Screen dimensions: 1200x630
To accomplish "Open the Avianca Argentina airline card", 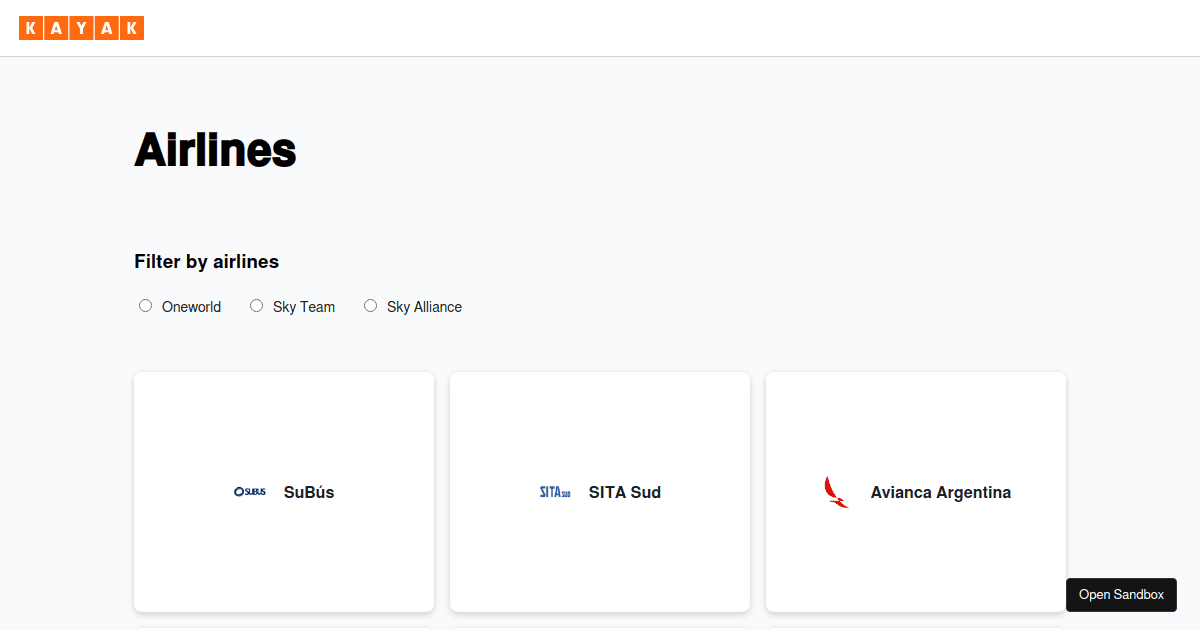I will [x=916, y=492].
